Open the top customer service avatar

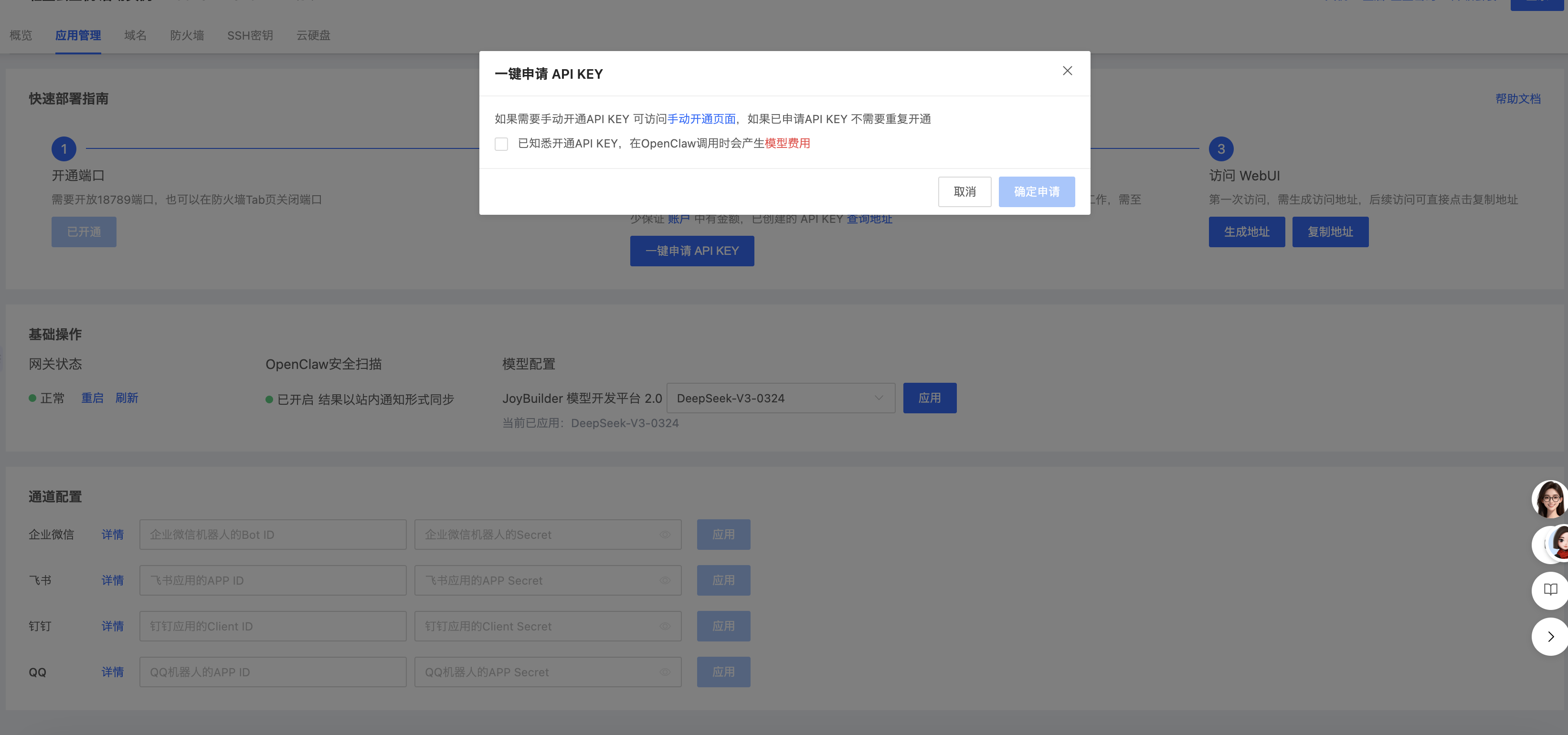click(1549, 499)
